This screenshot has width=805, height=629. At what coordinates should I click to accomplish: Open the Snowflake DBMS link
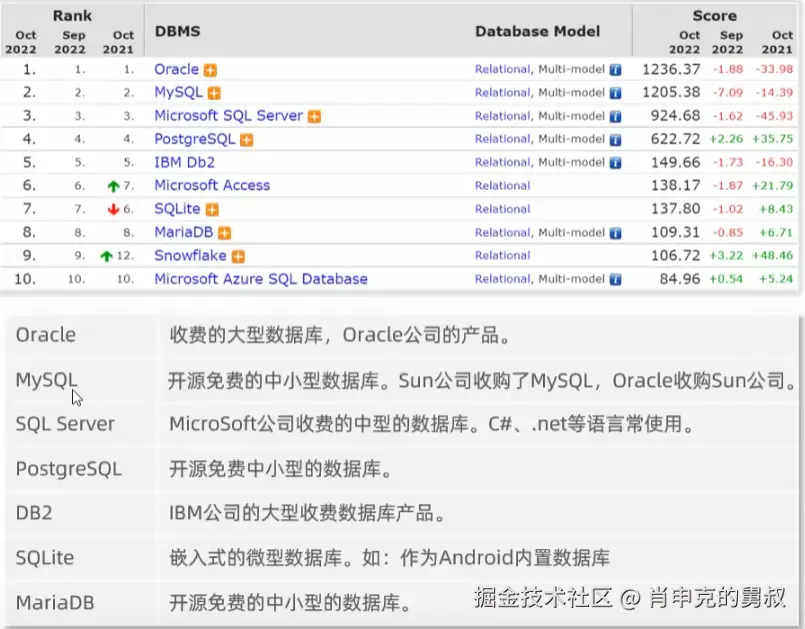[190, 255]
